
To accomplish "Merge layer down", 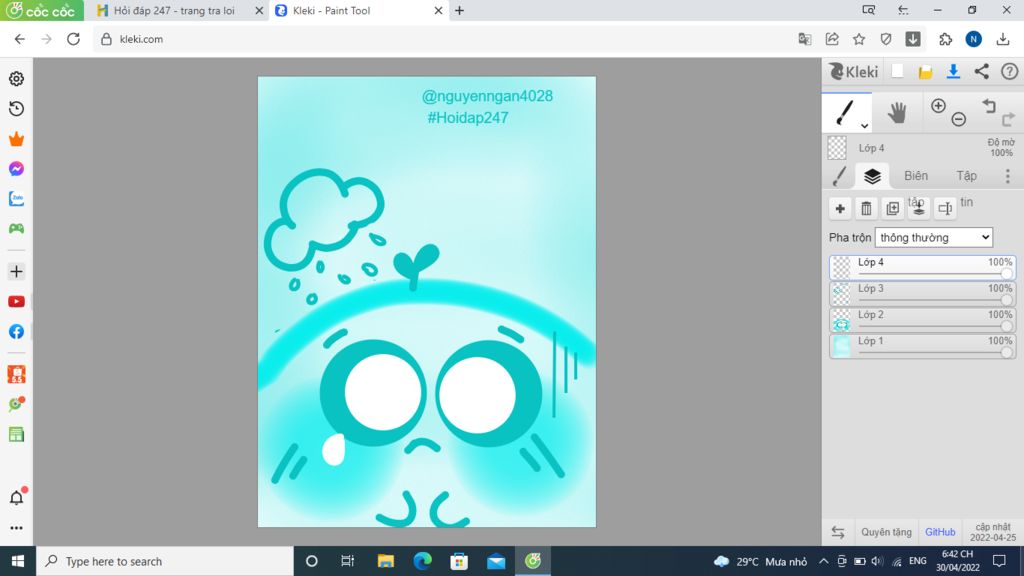I will (x=918, y=208).
